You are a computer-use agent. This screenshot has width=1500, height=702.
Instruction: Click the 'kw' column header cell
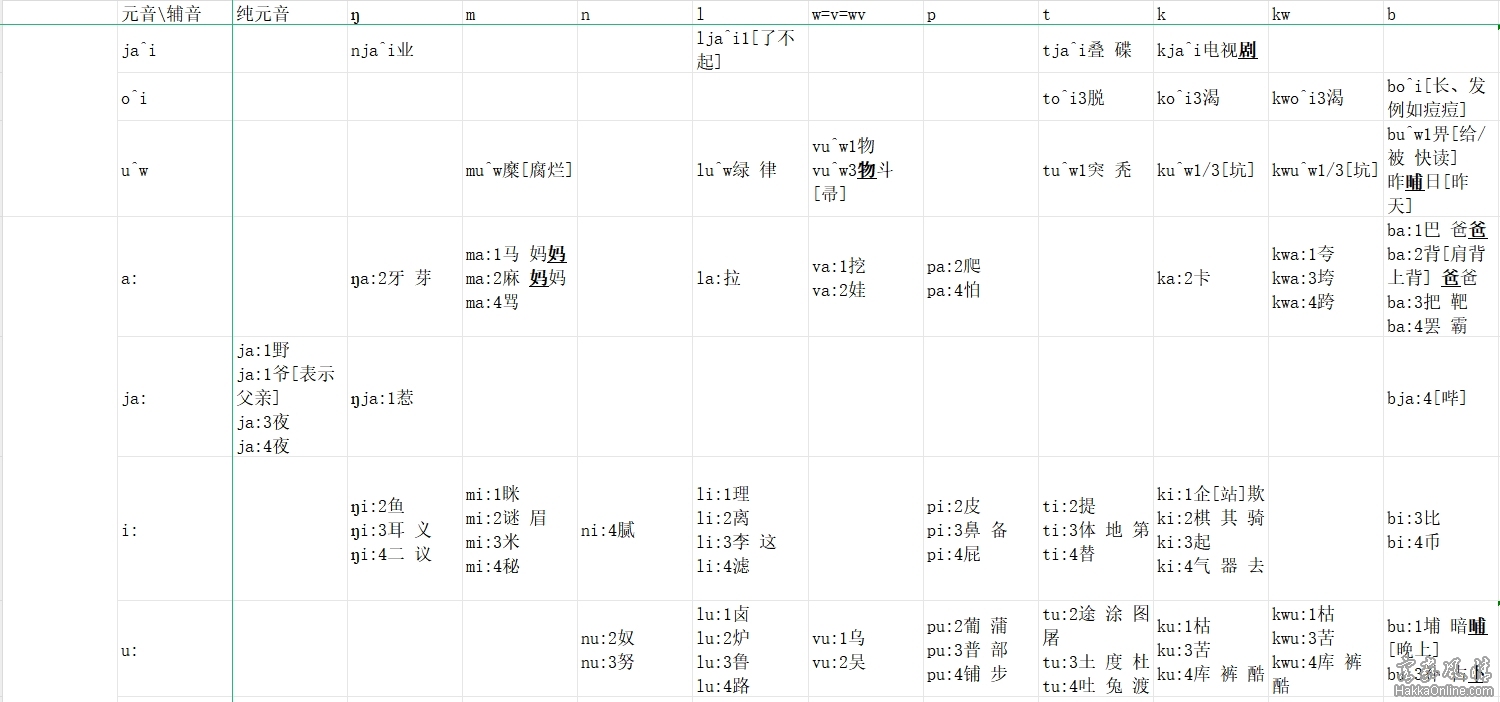[1325, 15]
